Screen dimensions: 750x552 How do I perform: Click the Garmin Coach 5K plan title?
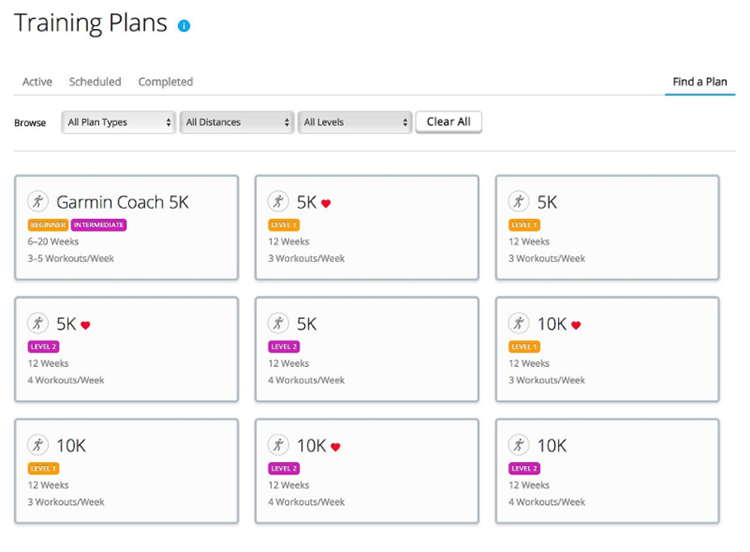point(122,202)
